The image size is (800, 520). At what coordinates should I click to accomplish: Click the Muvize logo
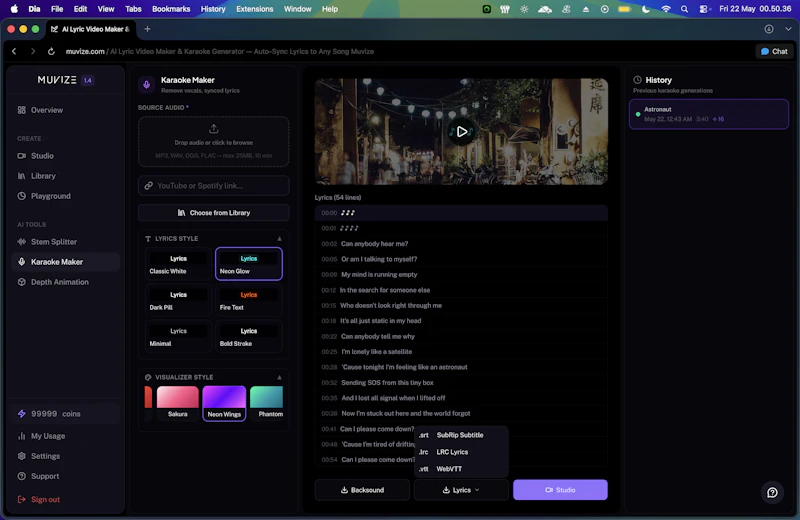point(57,80)
